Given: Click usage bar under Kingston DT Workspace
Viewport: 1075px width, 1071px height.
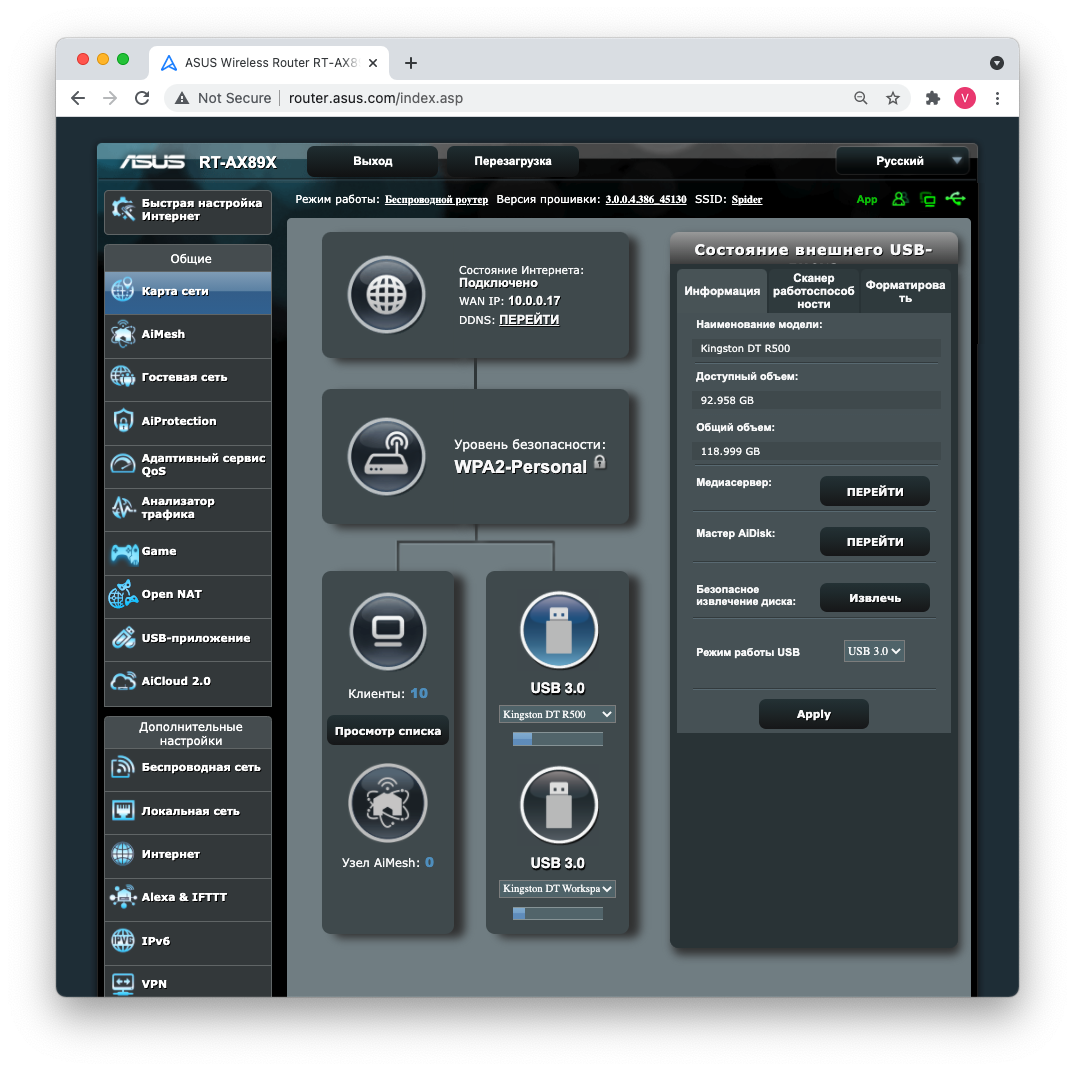Looking at the screenshot, I should [557, 913].
